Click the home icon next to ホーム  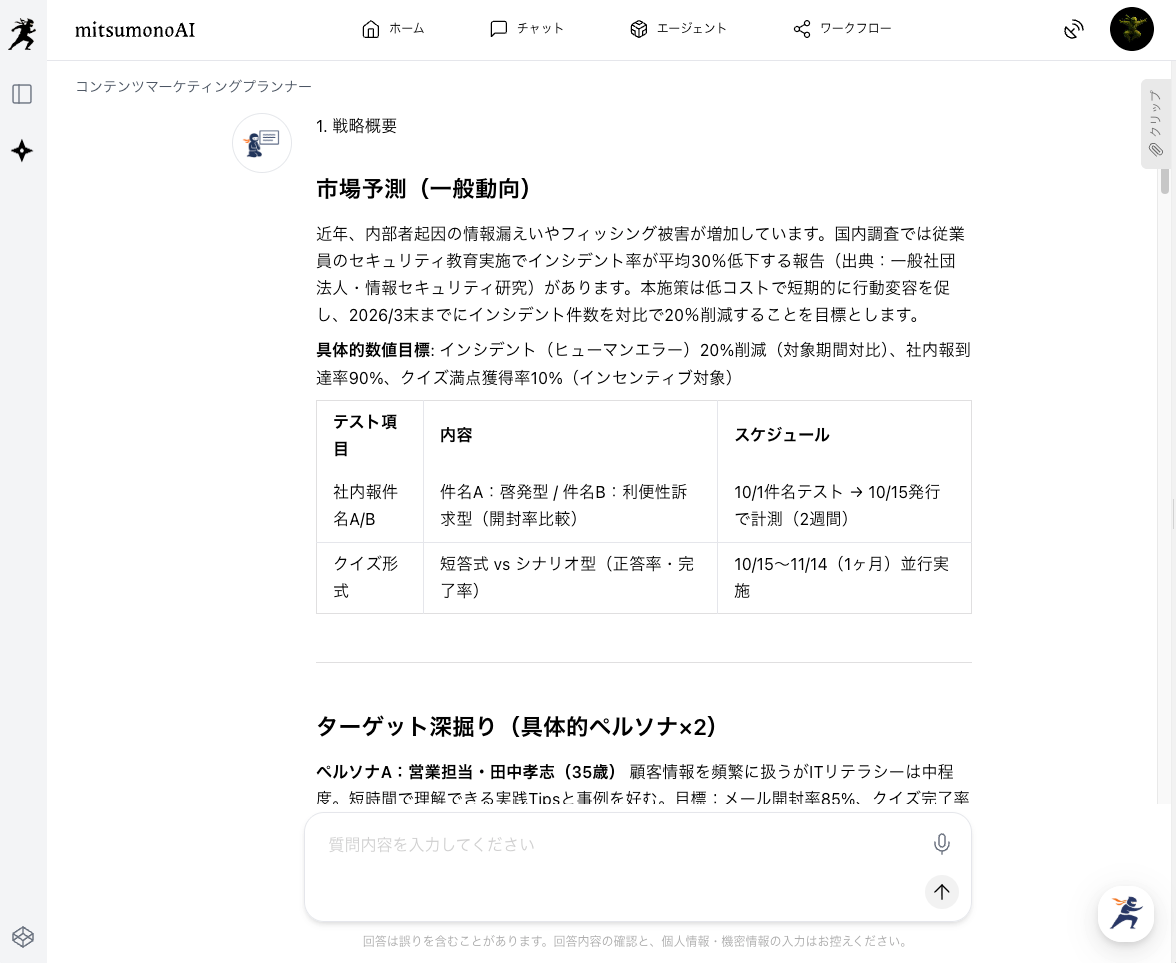[x=370, y=29]
